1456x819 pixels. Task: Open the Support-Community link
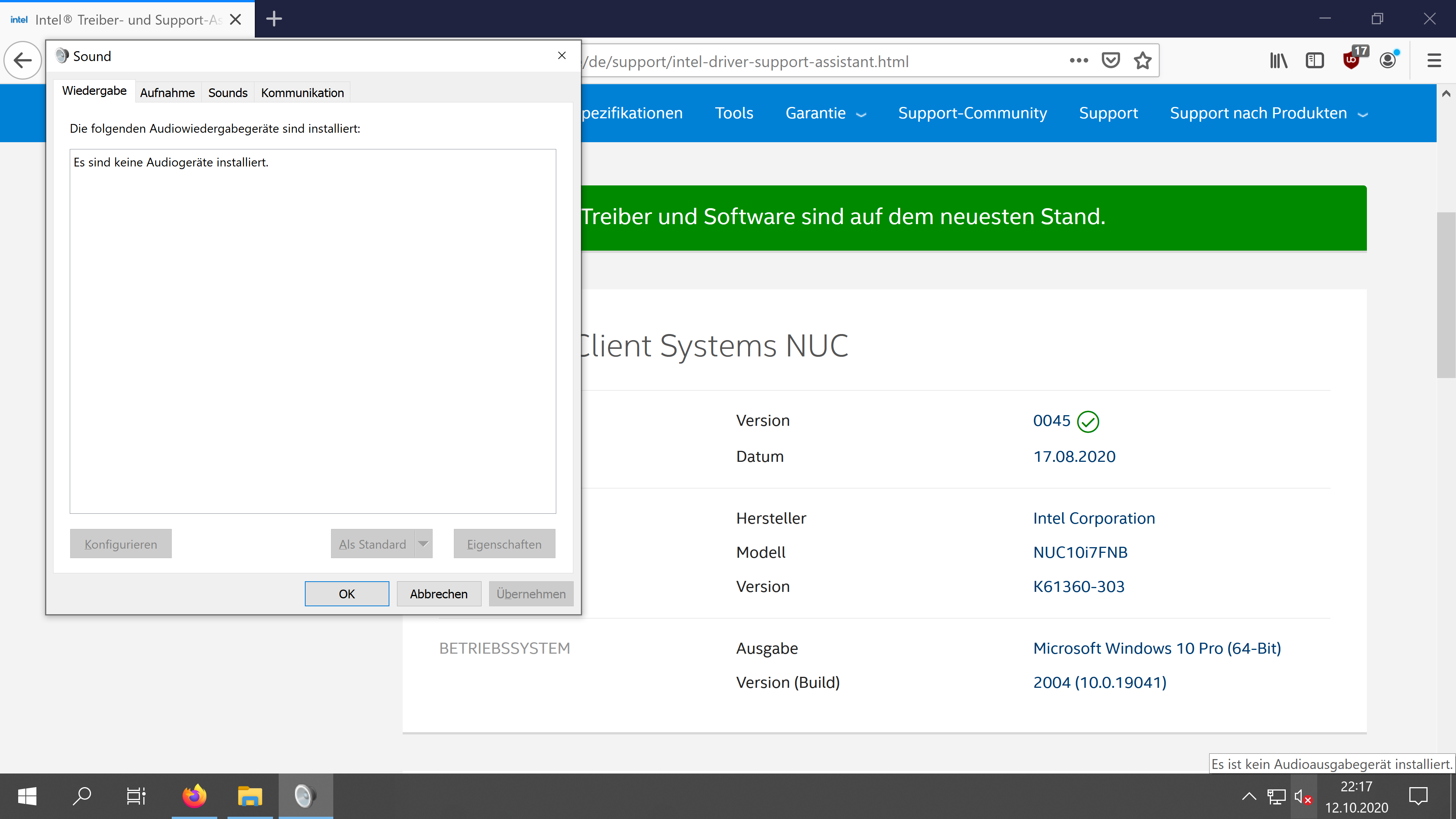click(972, 113)
